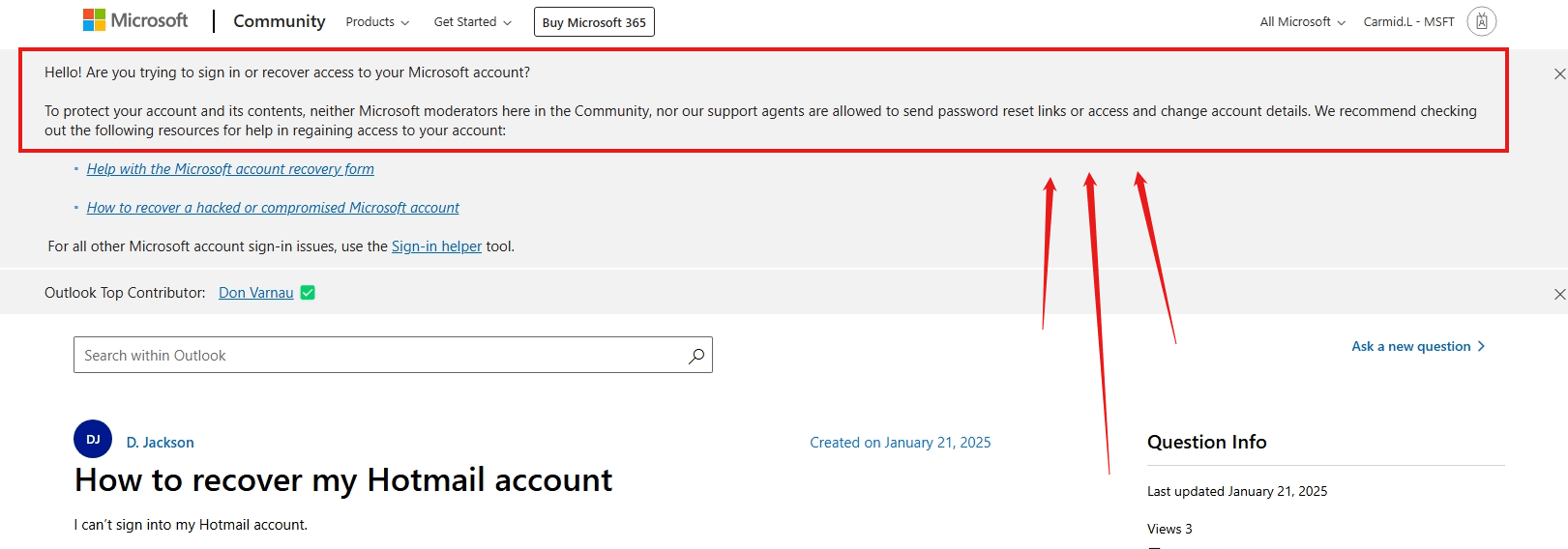This screenshot has height=549, width=1568.
Task: Close the Outlook Top Contributor bar
Action: click(x=1559, y=294)
